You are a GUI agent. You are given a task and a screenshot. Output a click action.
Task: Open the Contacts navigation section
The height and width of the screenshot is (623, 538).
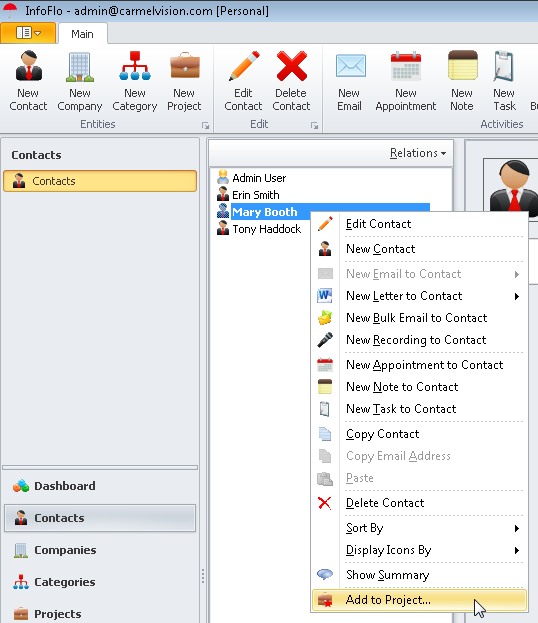(100, 518)
